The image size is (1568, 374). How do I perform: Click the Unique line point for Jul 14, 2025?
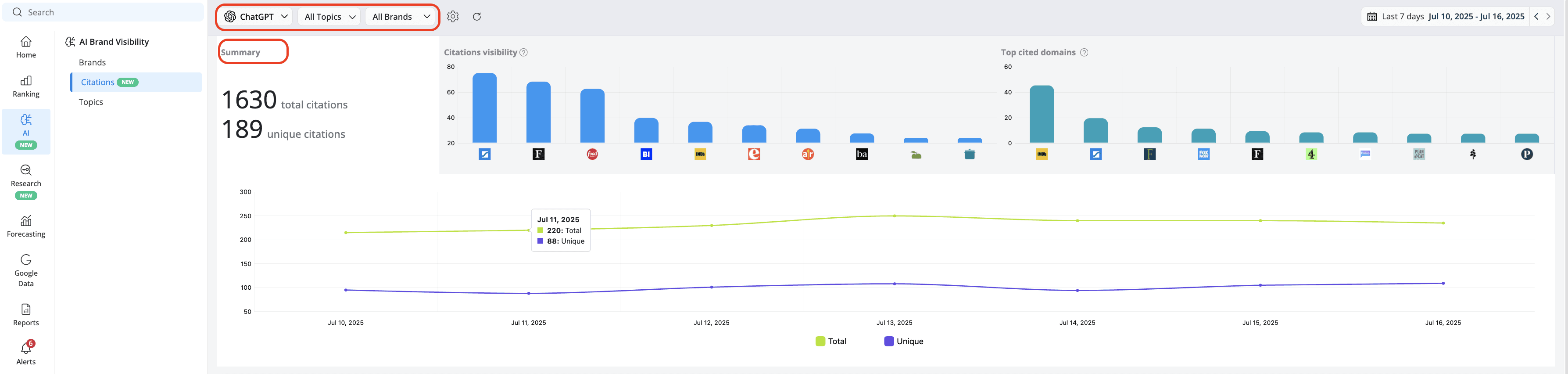pos(1078,291)
